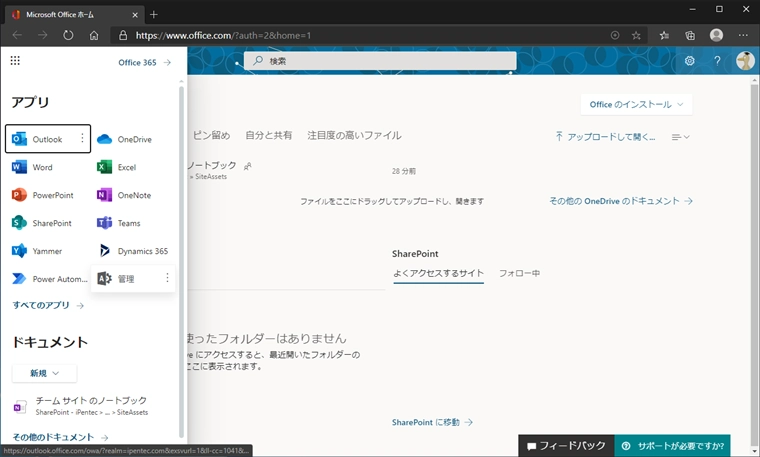This screenshot has height=457, width=760.
Task: Select フォロー中 tab
Action: click(519, 273)
